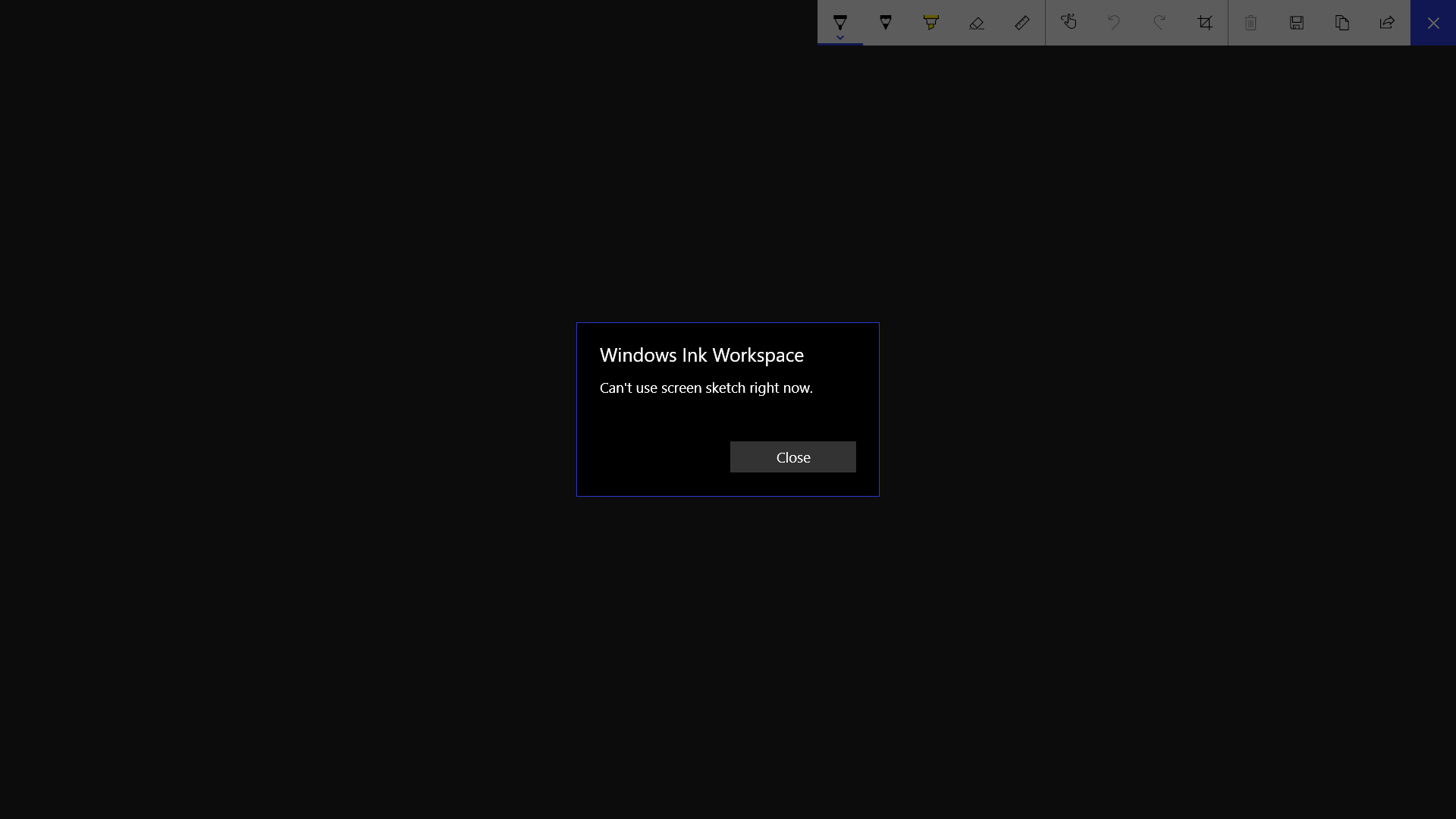Exit screen sketch with the X button
This screenshot has width=1456, height=819.
tap(1433, 23)
